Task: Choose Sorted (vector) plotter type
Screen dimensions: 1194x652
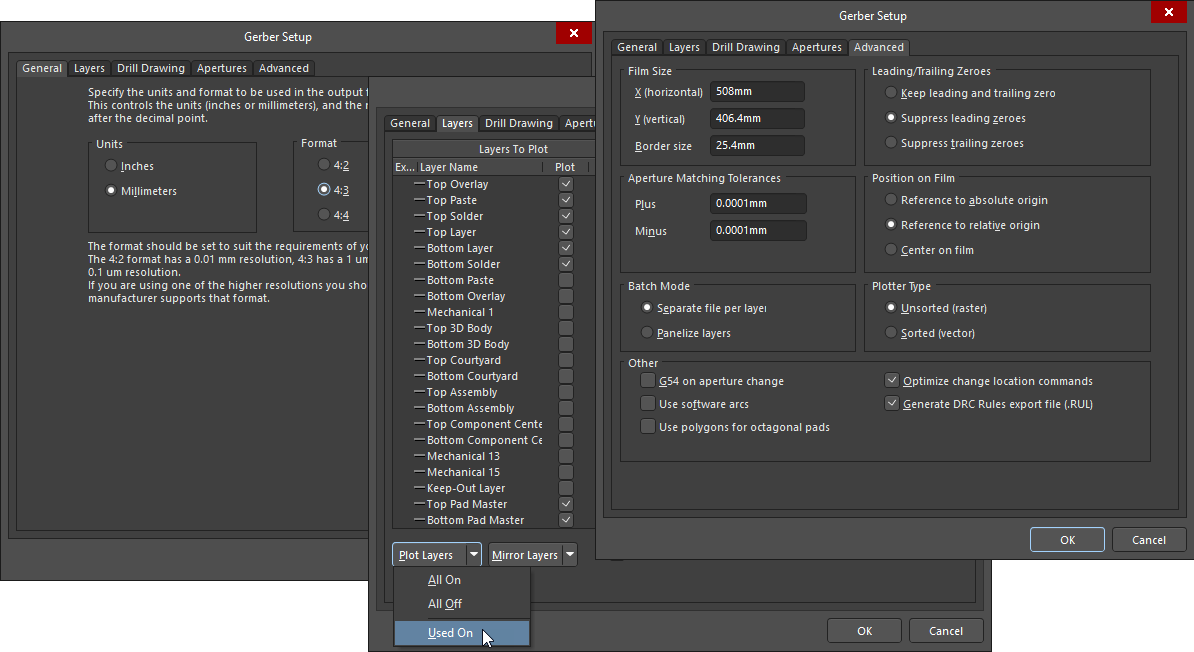Action: tap(891, 333)
